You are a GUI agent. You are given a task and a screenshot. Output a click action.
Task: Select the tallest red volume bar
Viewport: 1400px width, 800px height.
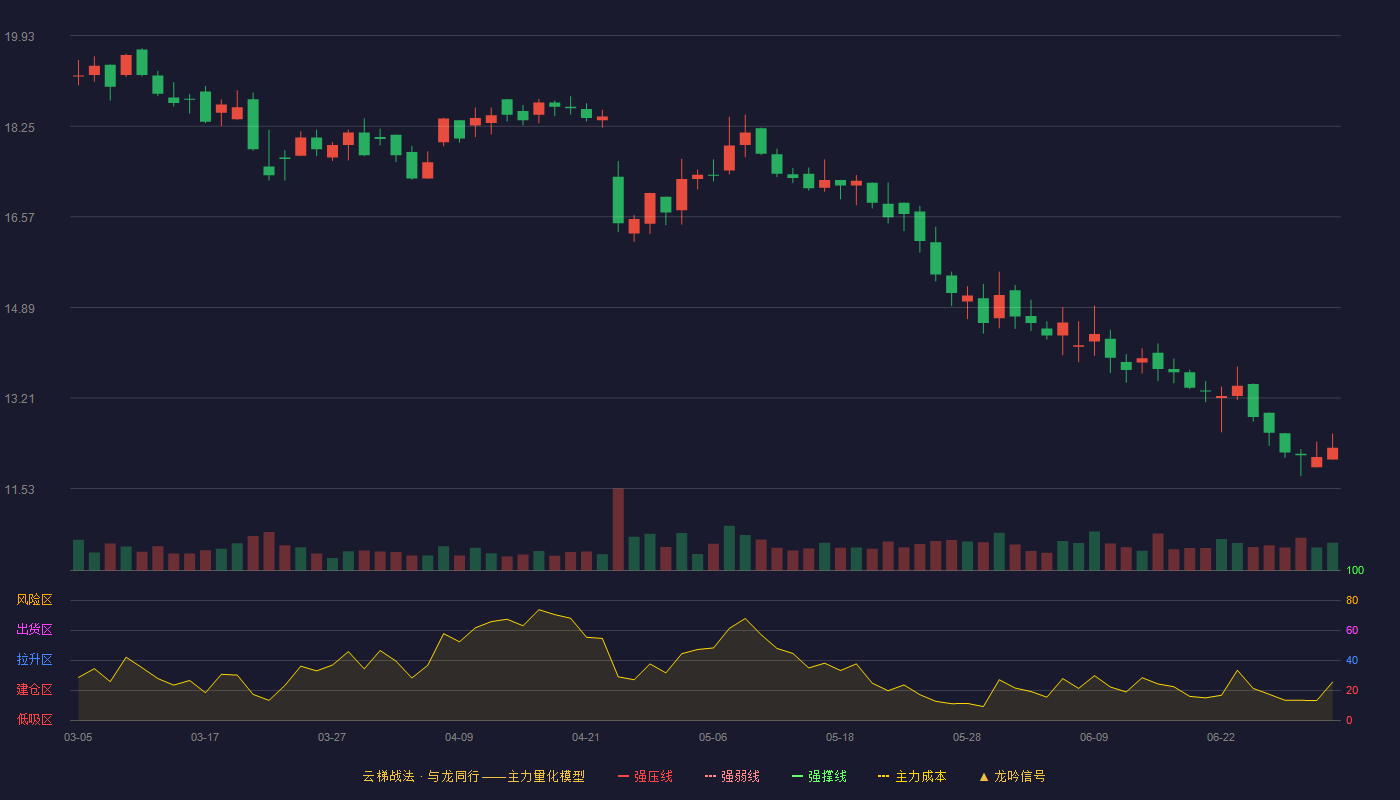coord(618,529)
